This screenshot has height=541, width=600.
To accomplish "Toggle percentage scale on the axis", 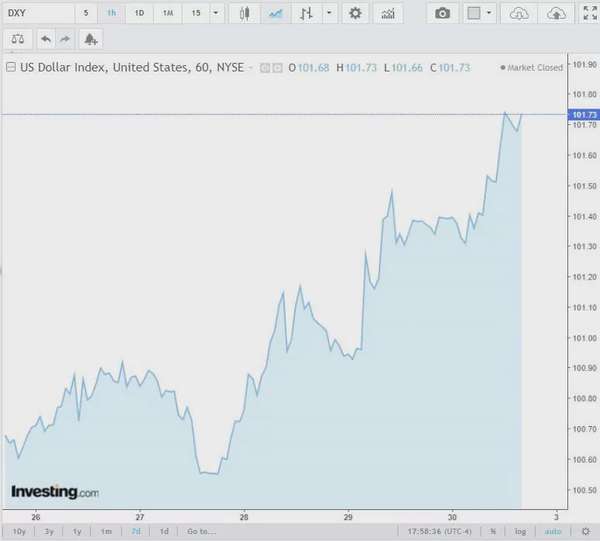I will coord(493,531).
